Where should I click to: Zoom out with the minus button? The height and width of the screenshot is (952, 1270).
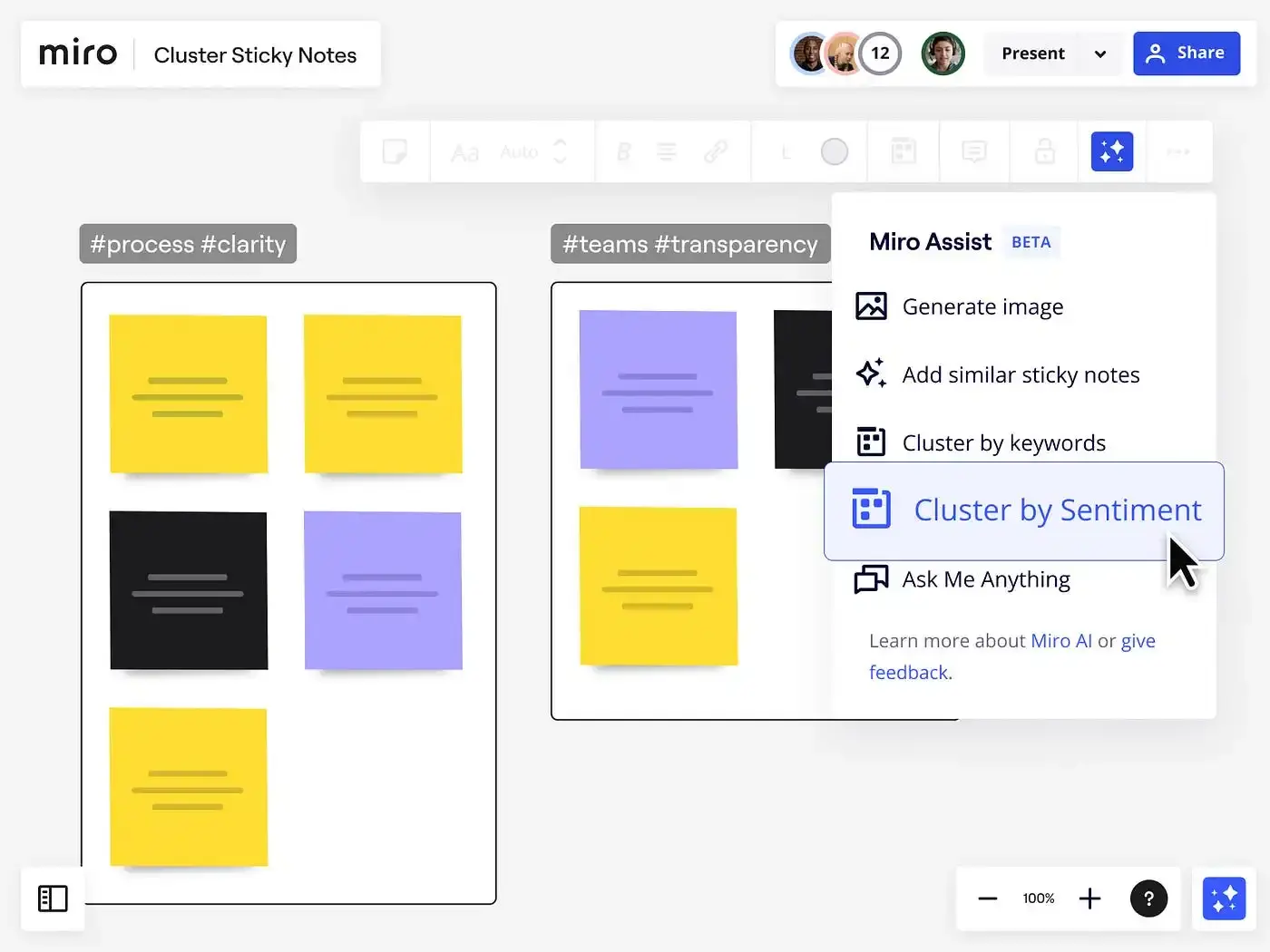pyautogui.click(x=988, y=899)
